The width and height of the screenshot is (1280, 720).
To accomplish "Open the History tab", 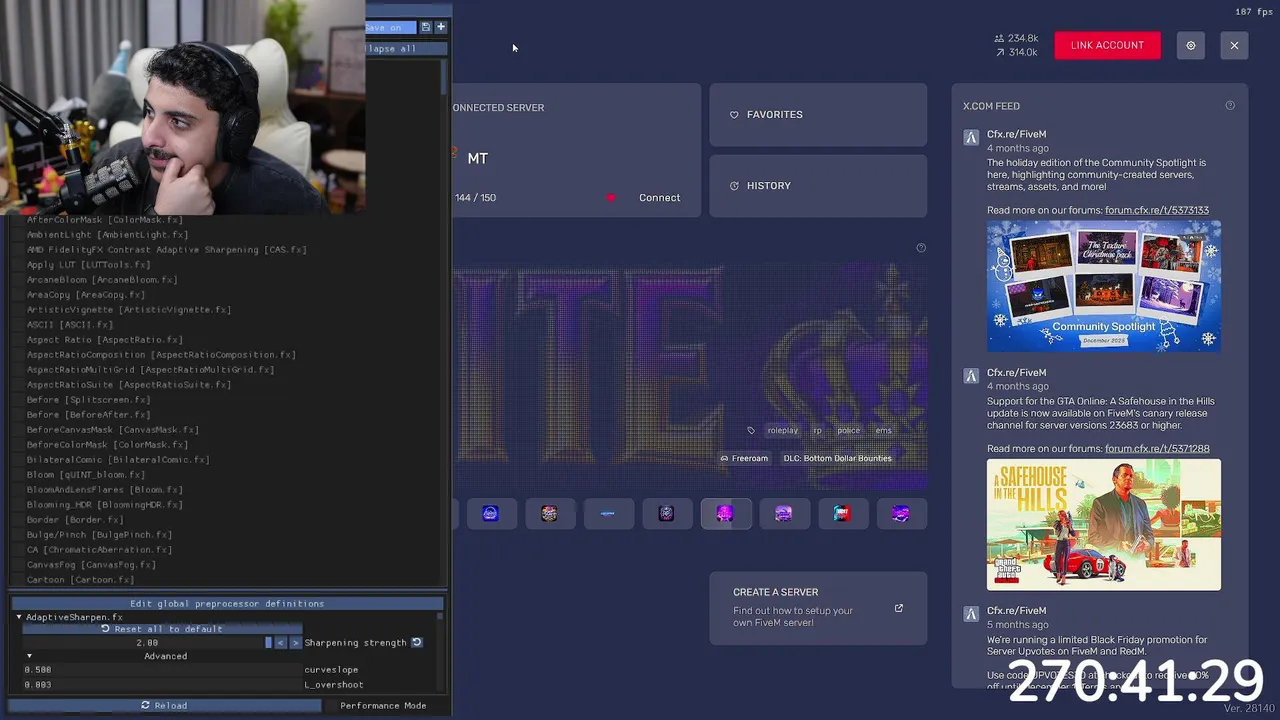I will (x=818, y=186).
